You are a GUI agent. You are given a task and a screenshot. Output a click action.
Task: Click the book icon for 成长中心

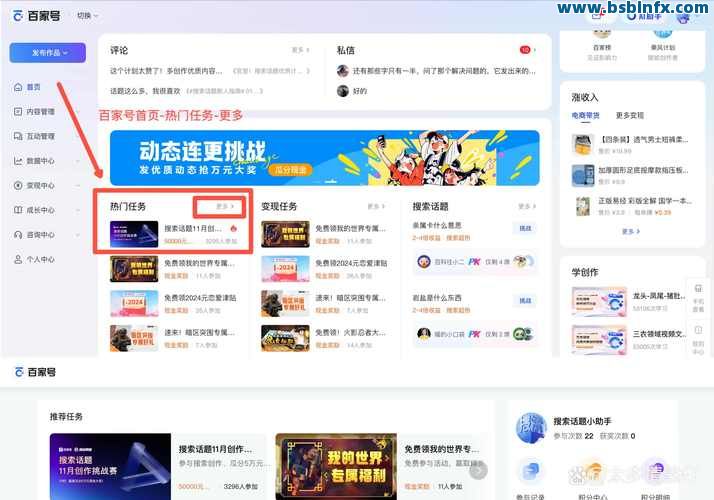[x=18, y=210]
